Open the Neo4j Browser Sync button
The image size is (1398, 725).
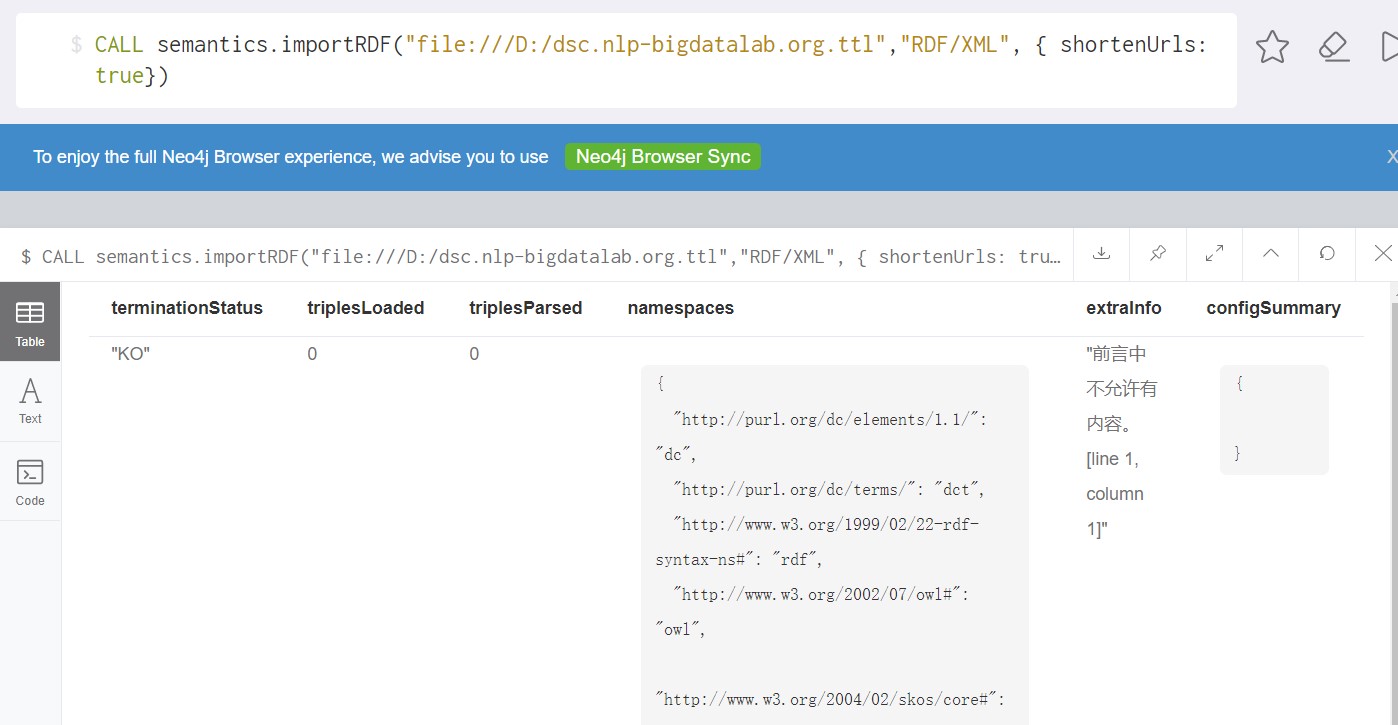pos(663,157)
